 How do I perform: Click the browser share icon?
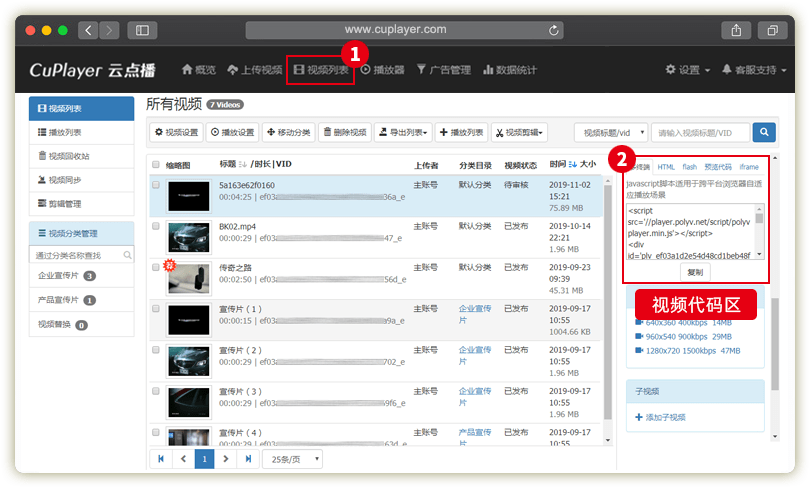[737, 31]
